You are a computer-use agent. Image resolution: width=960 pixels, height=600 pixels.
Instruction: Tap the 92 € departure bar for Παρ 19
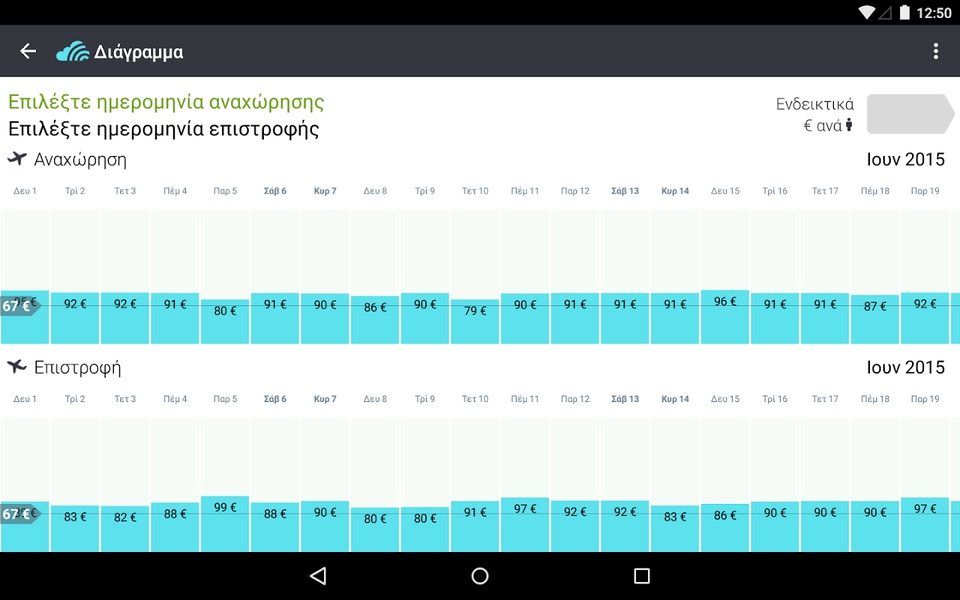click(x=925, y=318)
